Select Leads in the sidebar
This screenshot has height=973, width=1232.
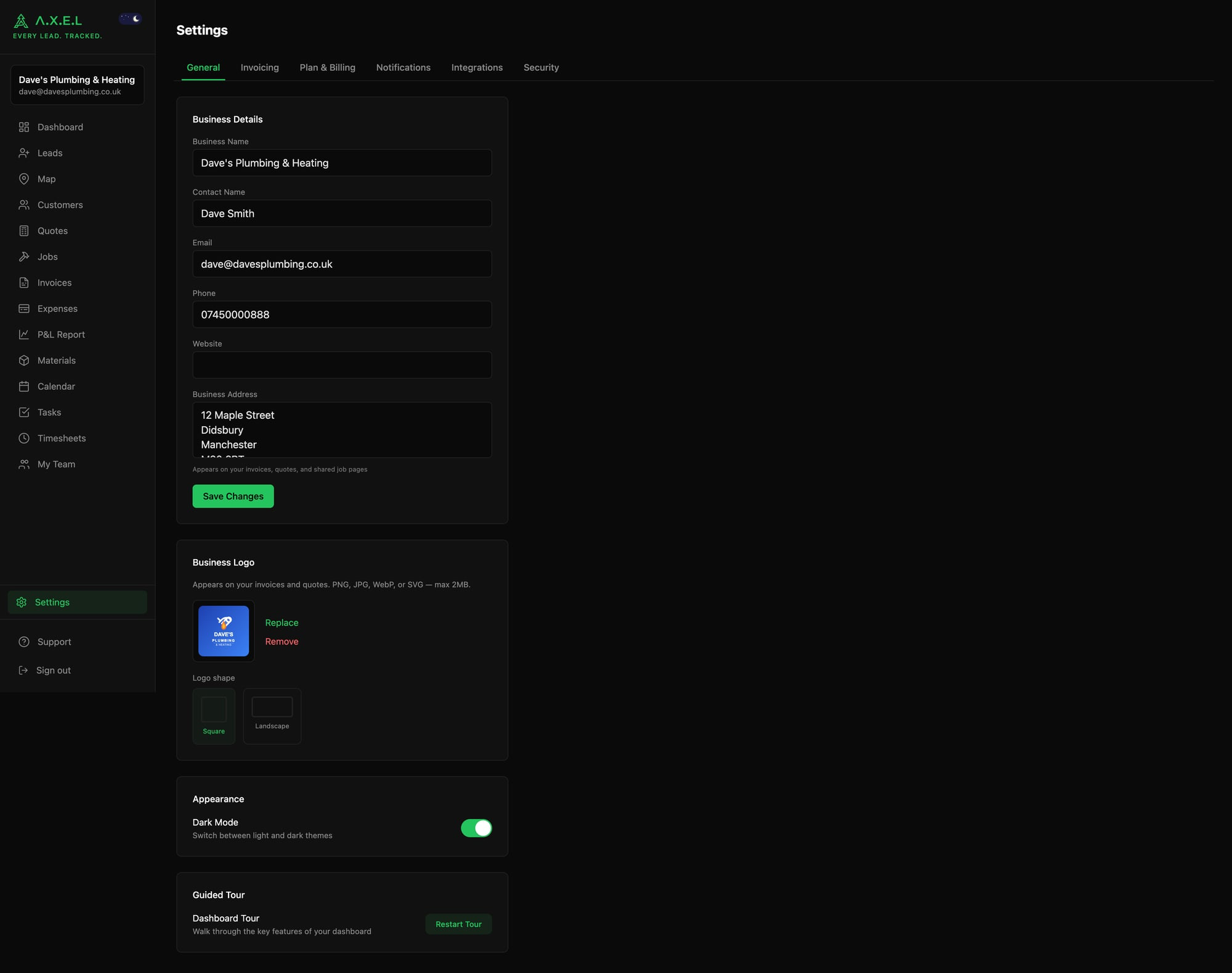tap(50, 153)
